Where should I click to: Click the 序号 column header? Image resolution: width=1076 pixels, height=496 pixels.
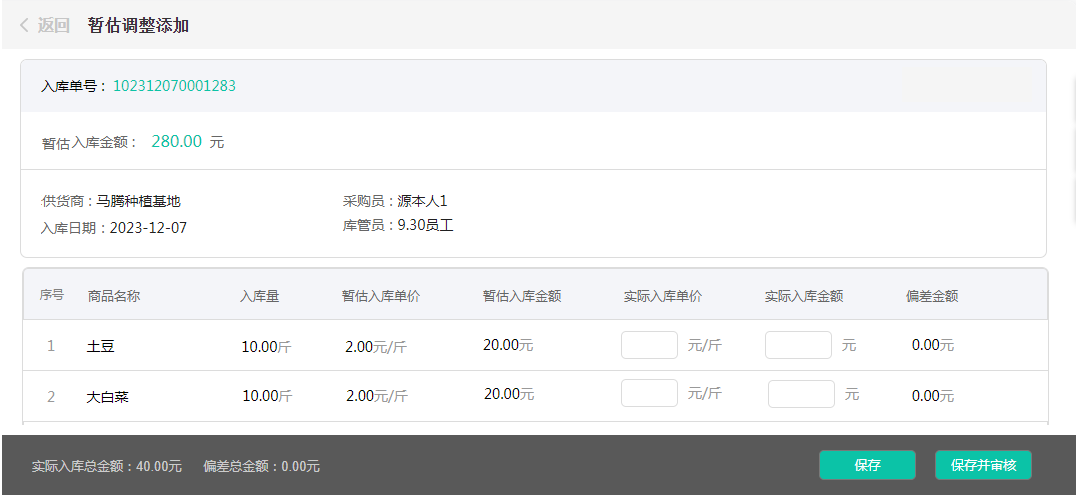pyautogui.click(x=52, y=296)
